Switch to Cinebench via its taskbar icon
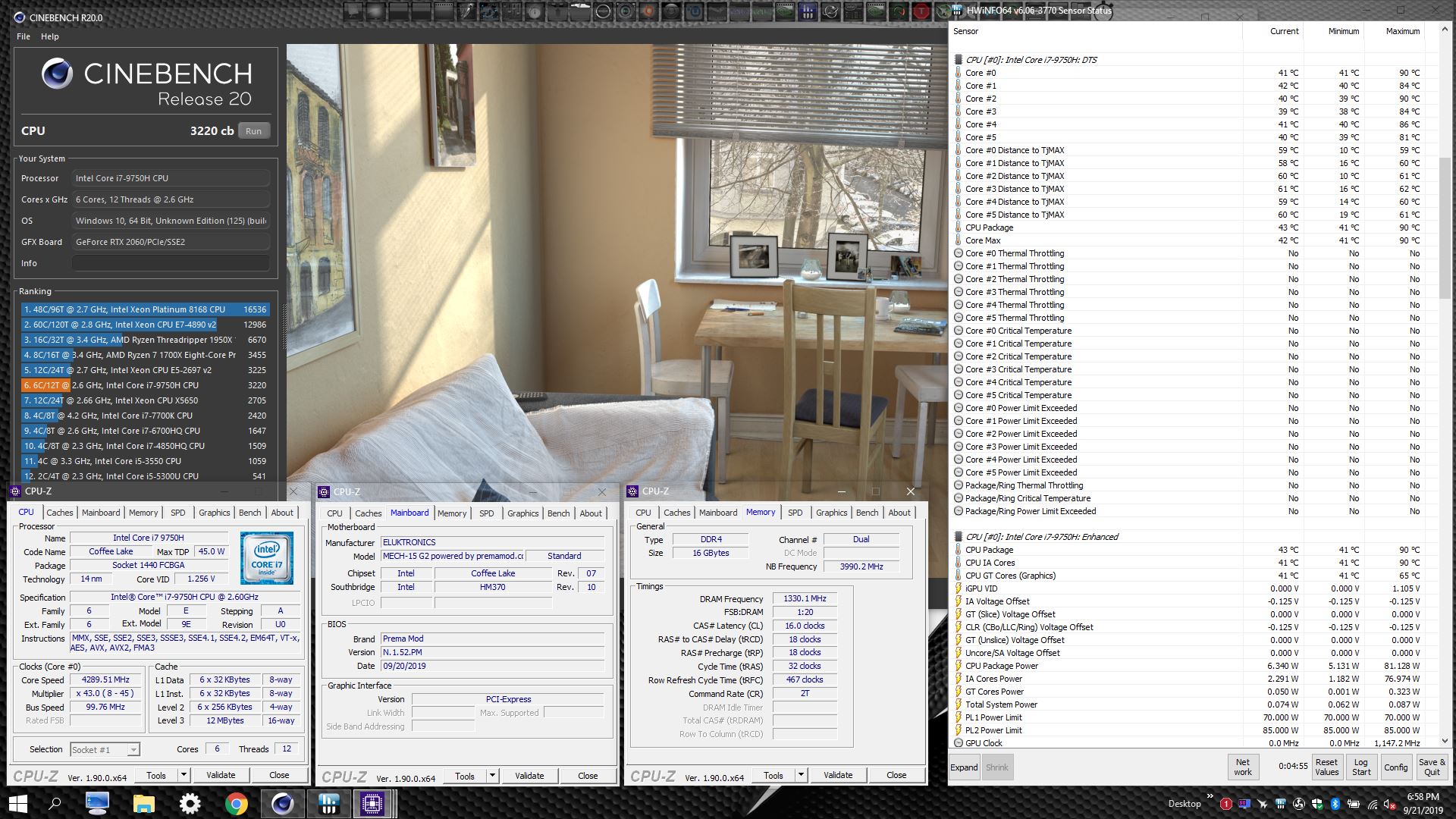This screenshot has height=819, width=1456. point(282,803)
